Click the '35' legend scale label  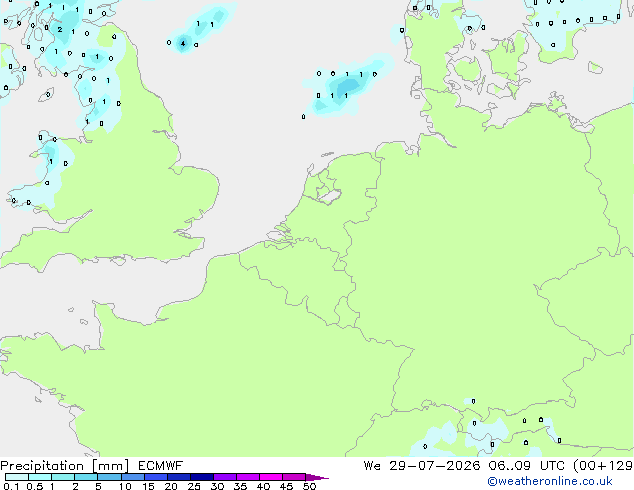(x=240, y=486)
